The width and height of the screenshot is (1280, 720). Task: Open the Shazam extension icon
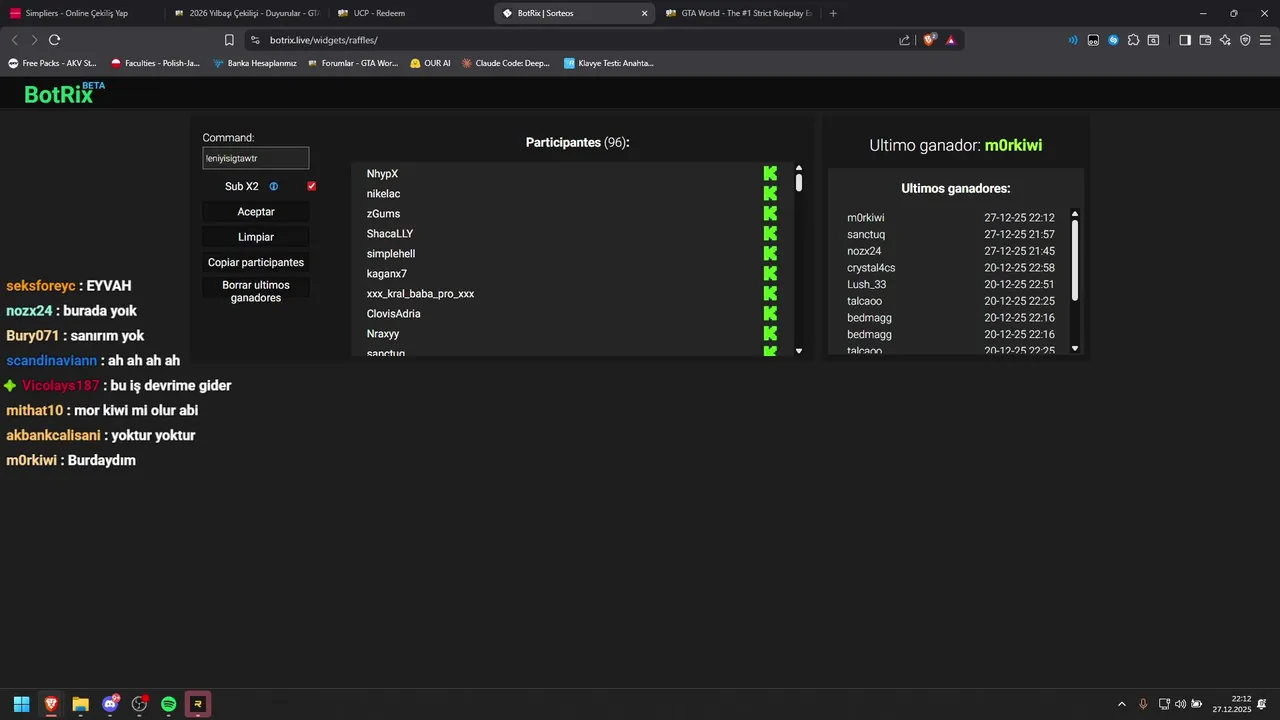tap(1113, 40)
